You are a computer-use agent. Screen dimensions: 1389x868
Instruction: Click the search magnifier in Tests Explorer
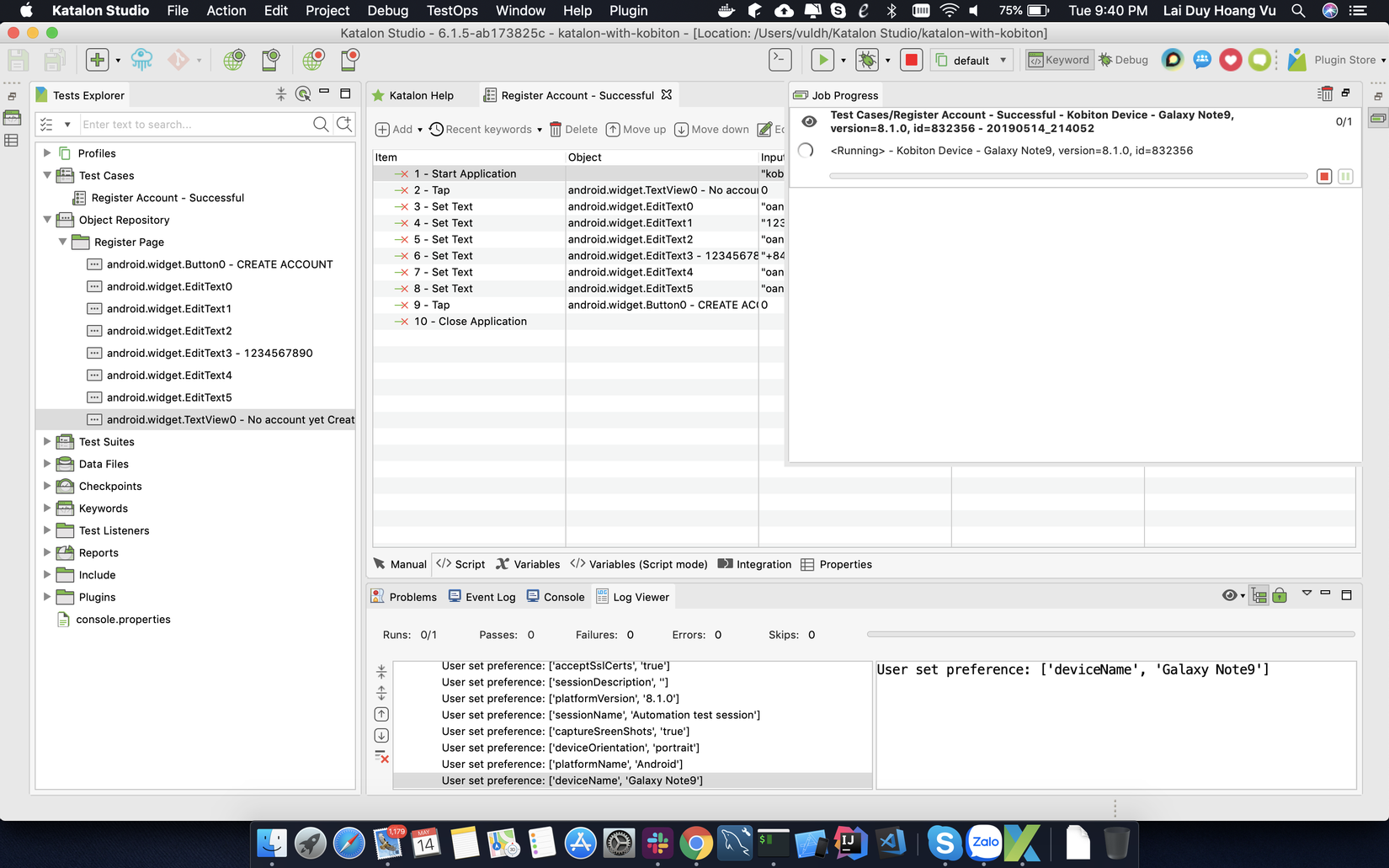pos(321,125)
